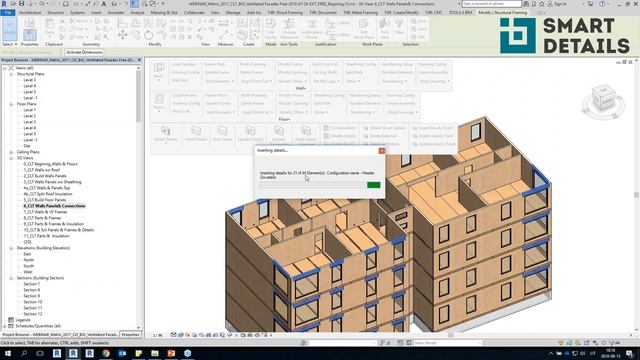
Task: Click the keyword search field
Action: click(491, 4)
